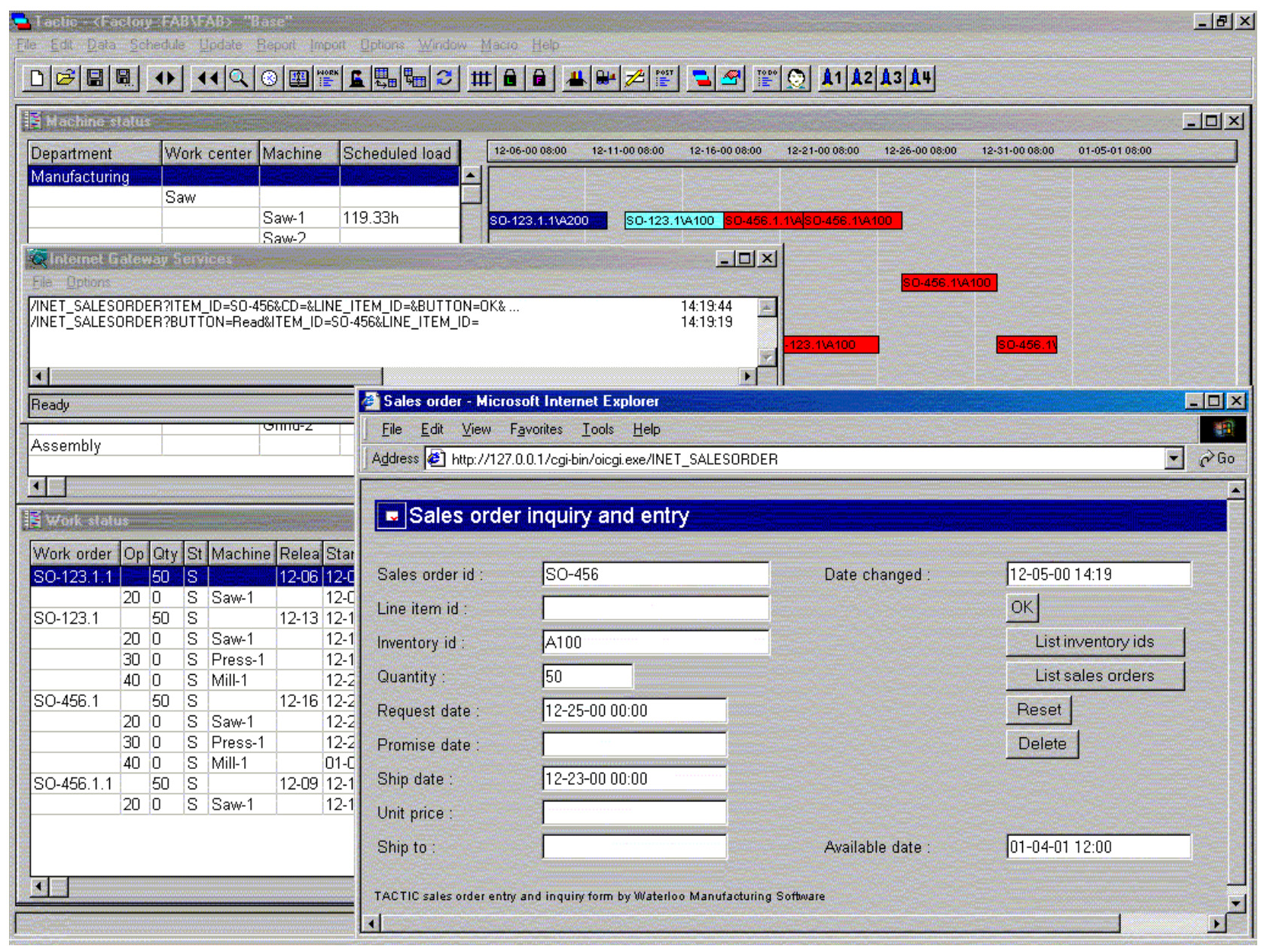This screenshot has width=1264, height=952.
Task: Click the rocket 4 macro icon
Action: [920, 78]
